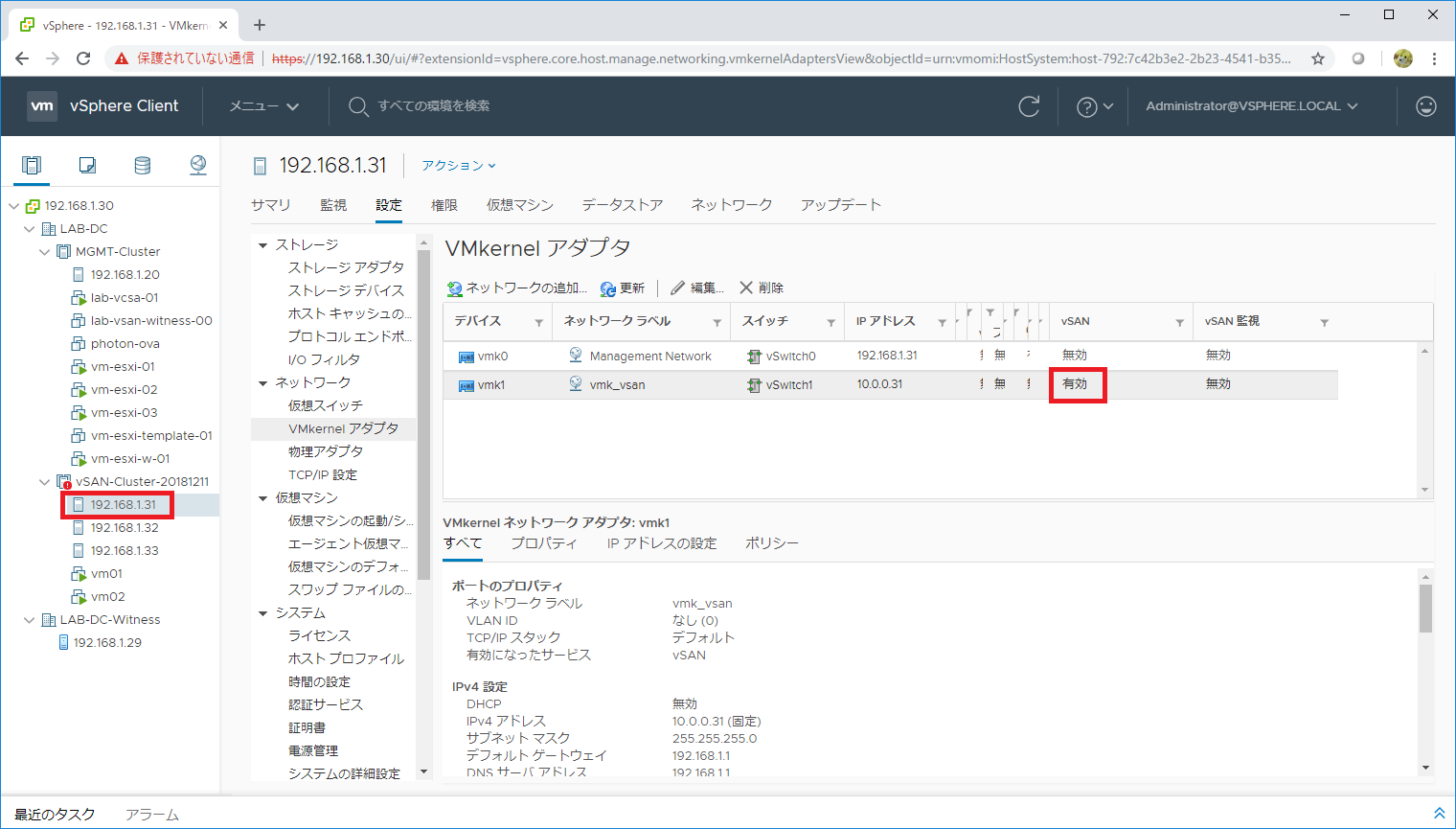1456x829 pixels.
Task: Open the Hosts and Clusters inventory view
Action: click(x=32, y=165)
